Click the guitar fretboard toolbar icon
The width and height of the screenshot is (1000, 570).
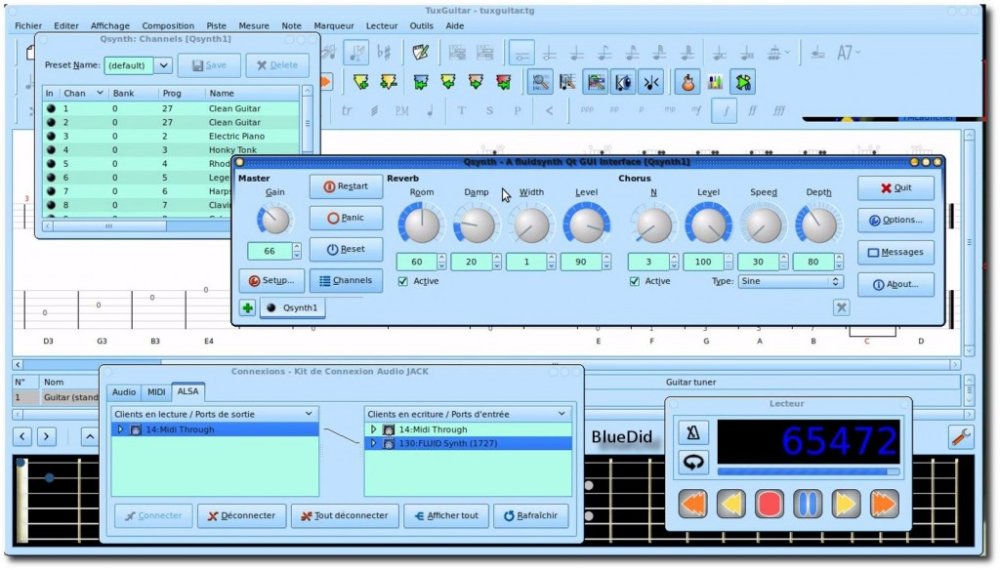(x=688, y=82)
